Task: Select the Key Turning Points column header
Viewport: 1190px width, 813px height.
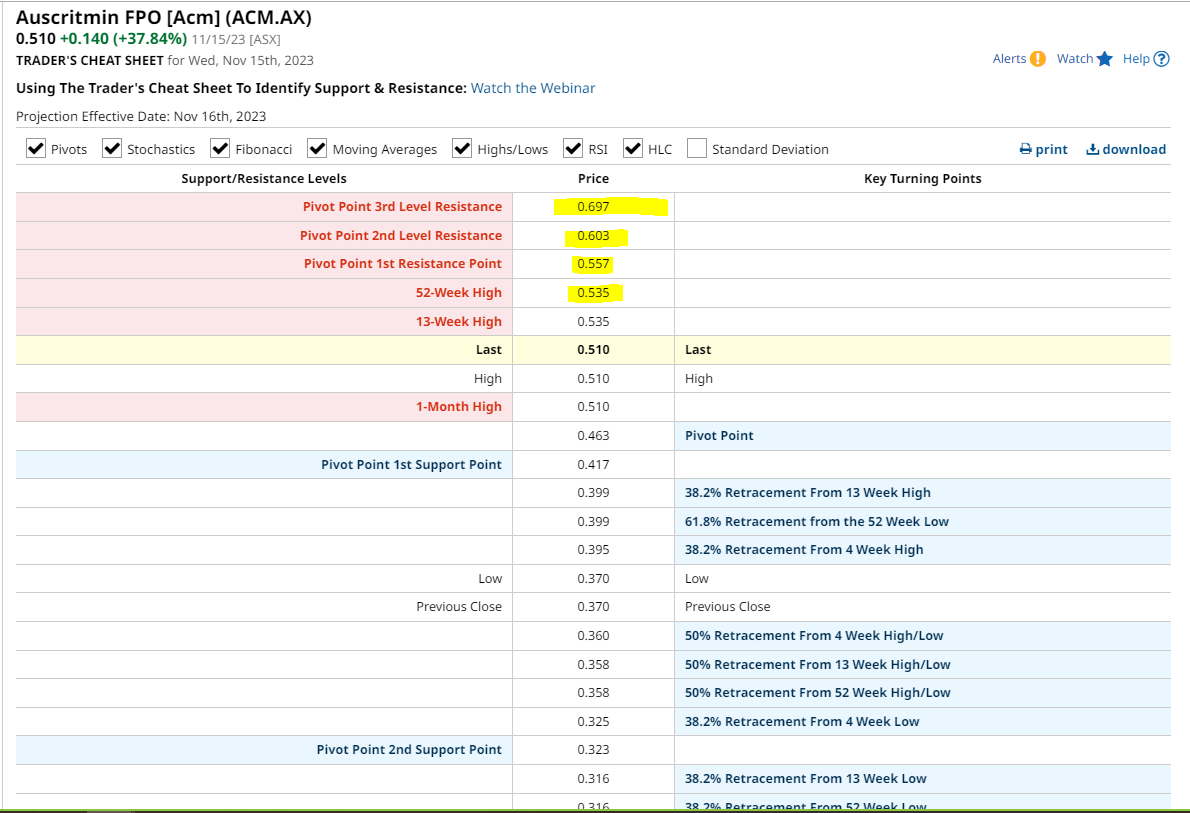Action: (923, 178)
